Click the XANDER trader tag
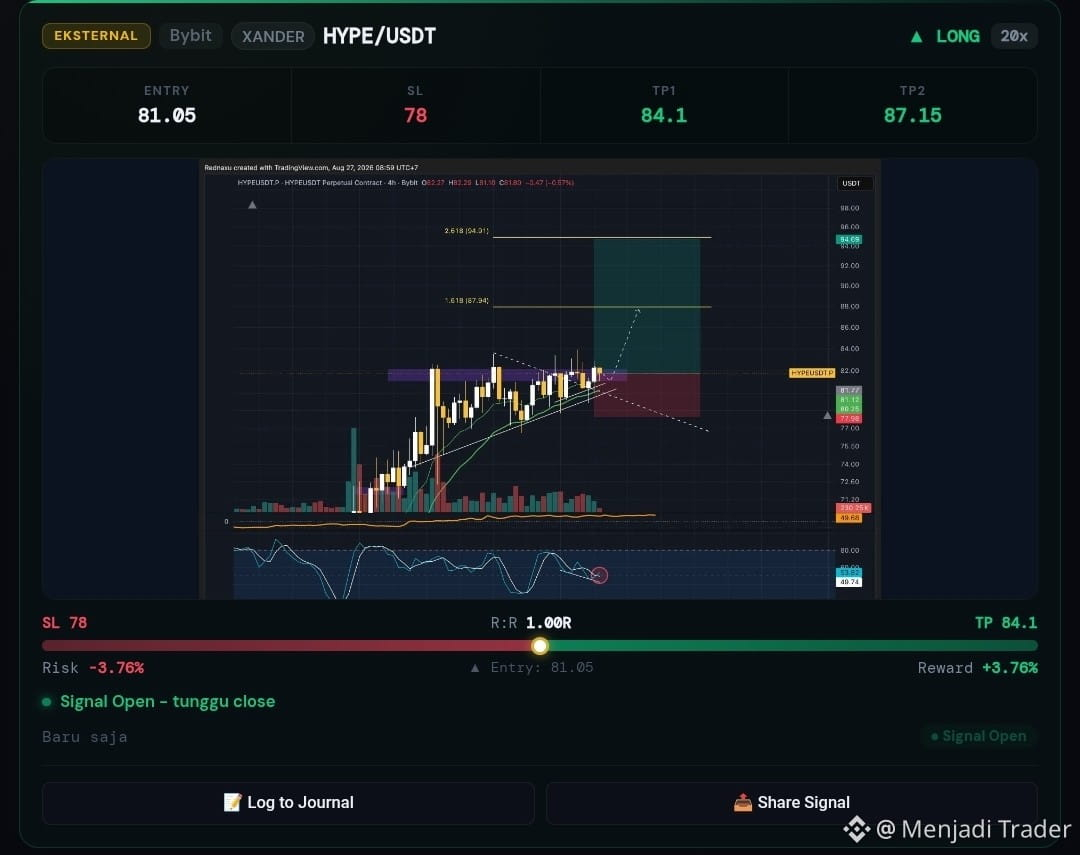 (273, 37)
